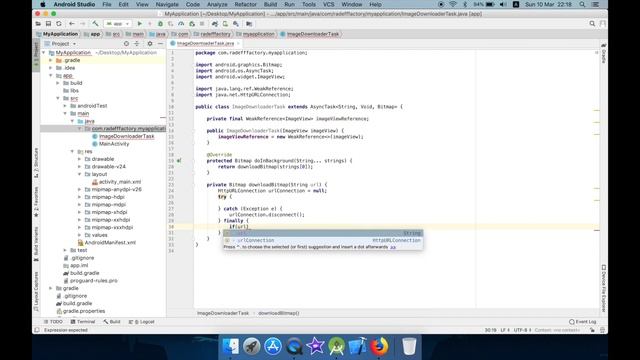640x360 pixels.
Task: Open Project panel settings gear
Action: click(x=150, y=44)
